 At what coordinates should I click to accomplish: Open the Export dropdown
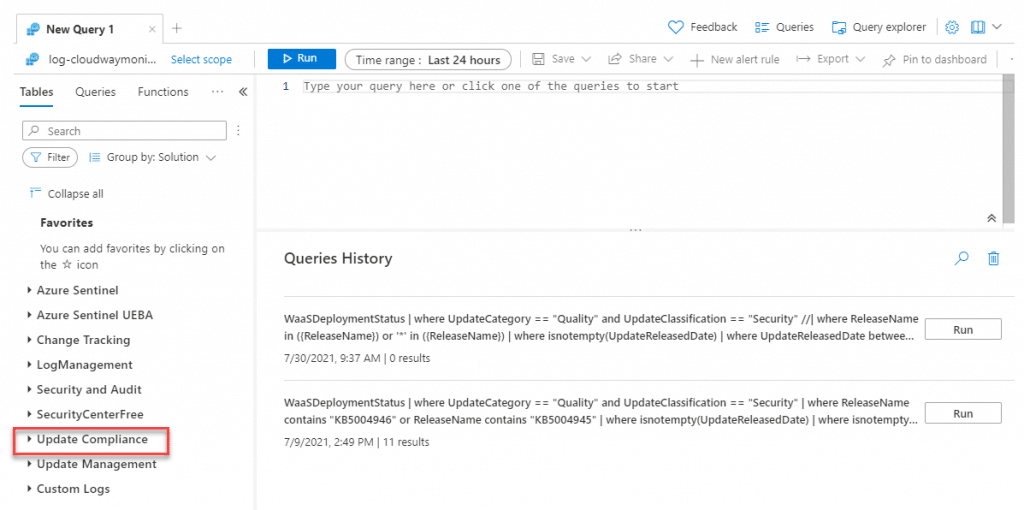(831, 59)
